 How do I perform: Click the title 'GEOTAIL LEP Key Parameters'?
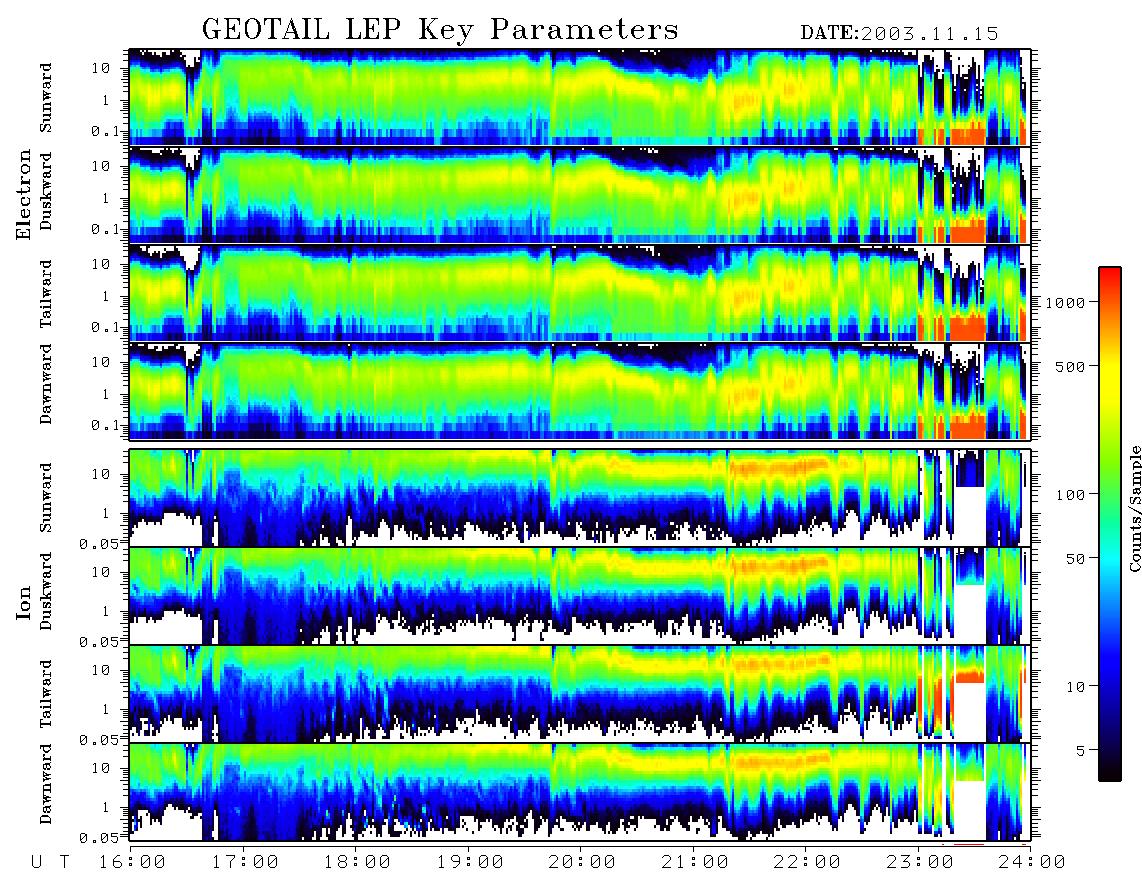pos(440,30)
